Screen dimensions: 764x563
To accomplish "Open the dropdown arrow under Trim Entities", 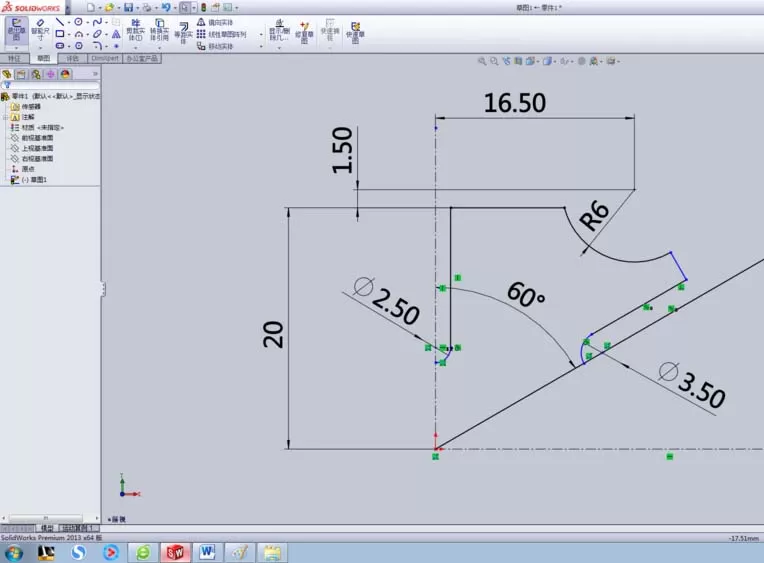I will tap(135, 48).
